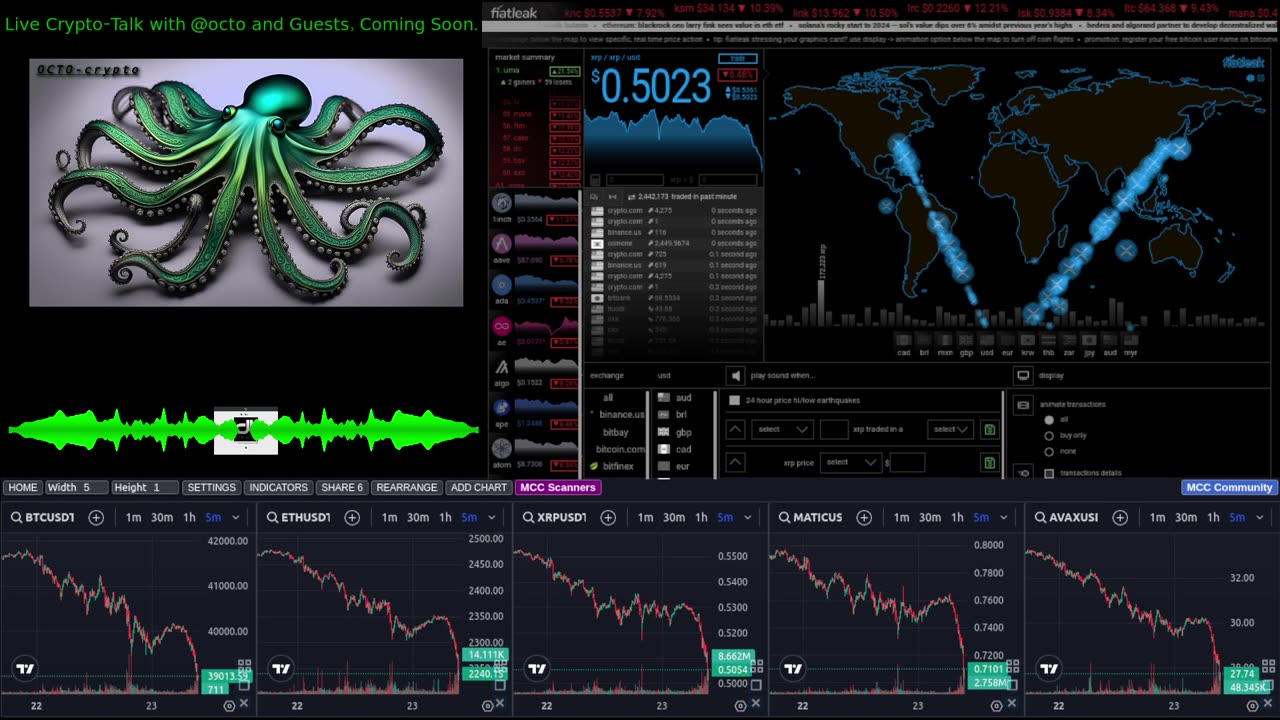This screenshot has width=1280, height=720.
Task: Click up arrow on xrp traded alert row
Action: pyautogui.click(x=735, y=430)
